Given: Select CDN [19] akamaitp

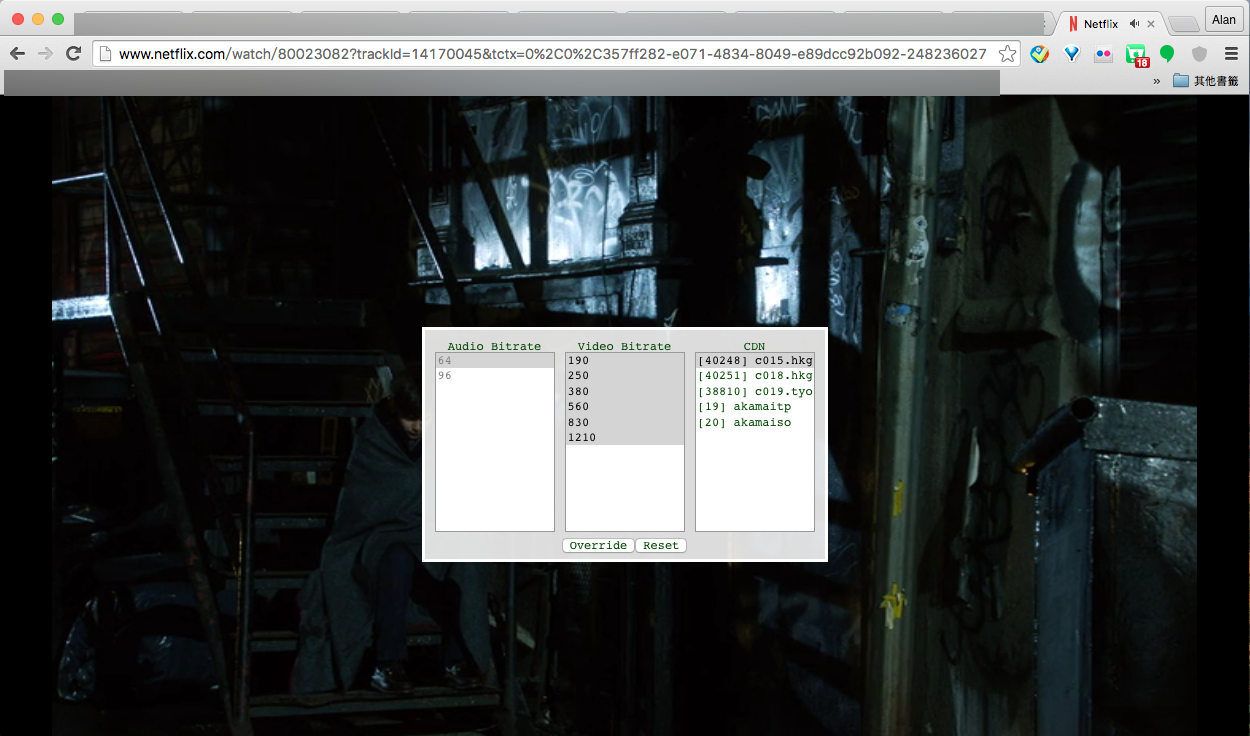Looking at the screenshot, I should (755, 407).
